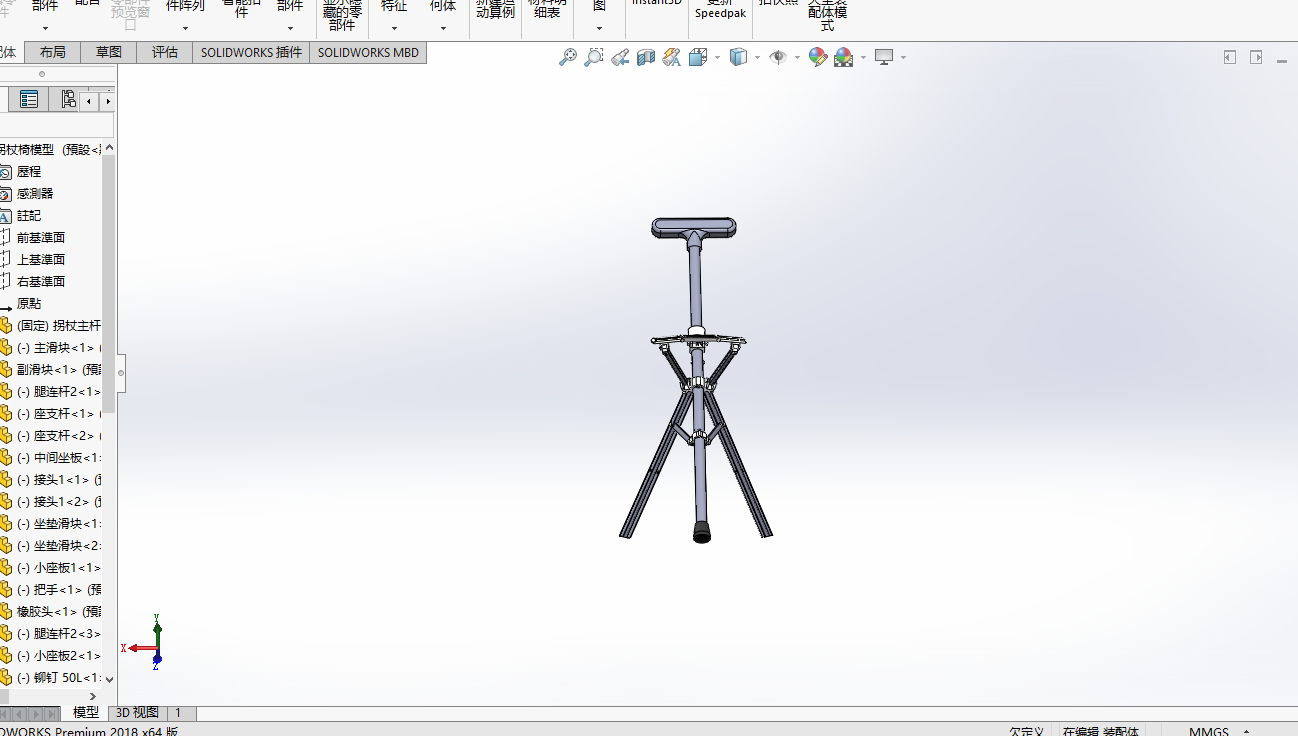1298x736 pixels.
Task: Click the part icon beside 腿连杆2<3>
Action: click(6, 634)
